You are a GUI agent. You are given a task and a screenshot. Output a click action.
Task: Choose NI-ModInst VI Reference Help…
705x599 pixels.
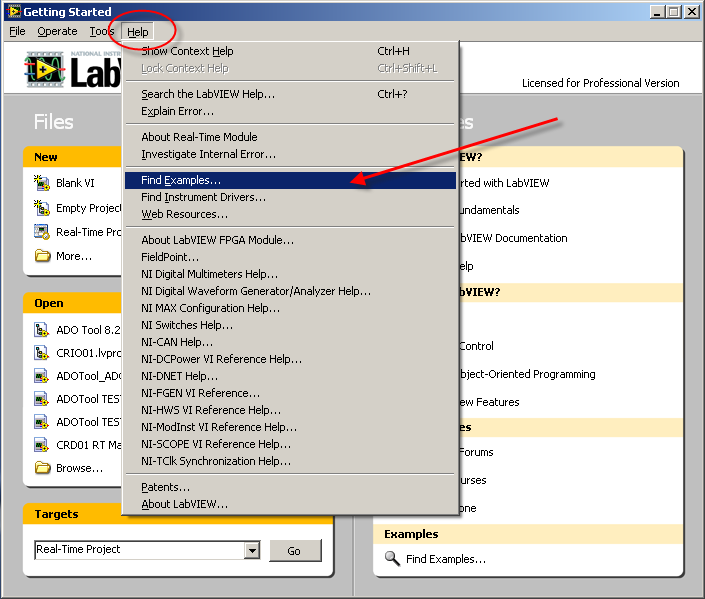pos(290,427)
